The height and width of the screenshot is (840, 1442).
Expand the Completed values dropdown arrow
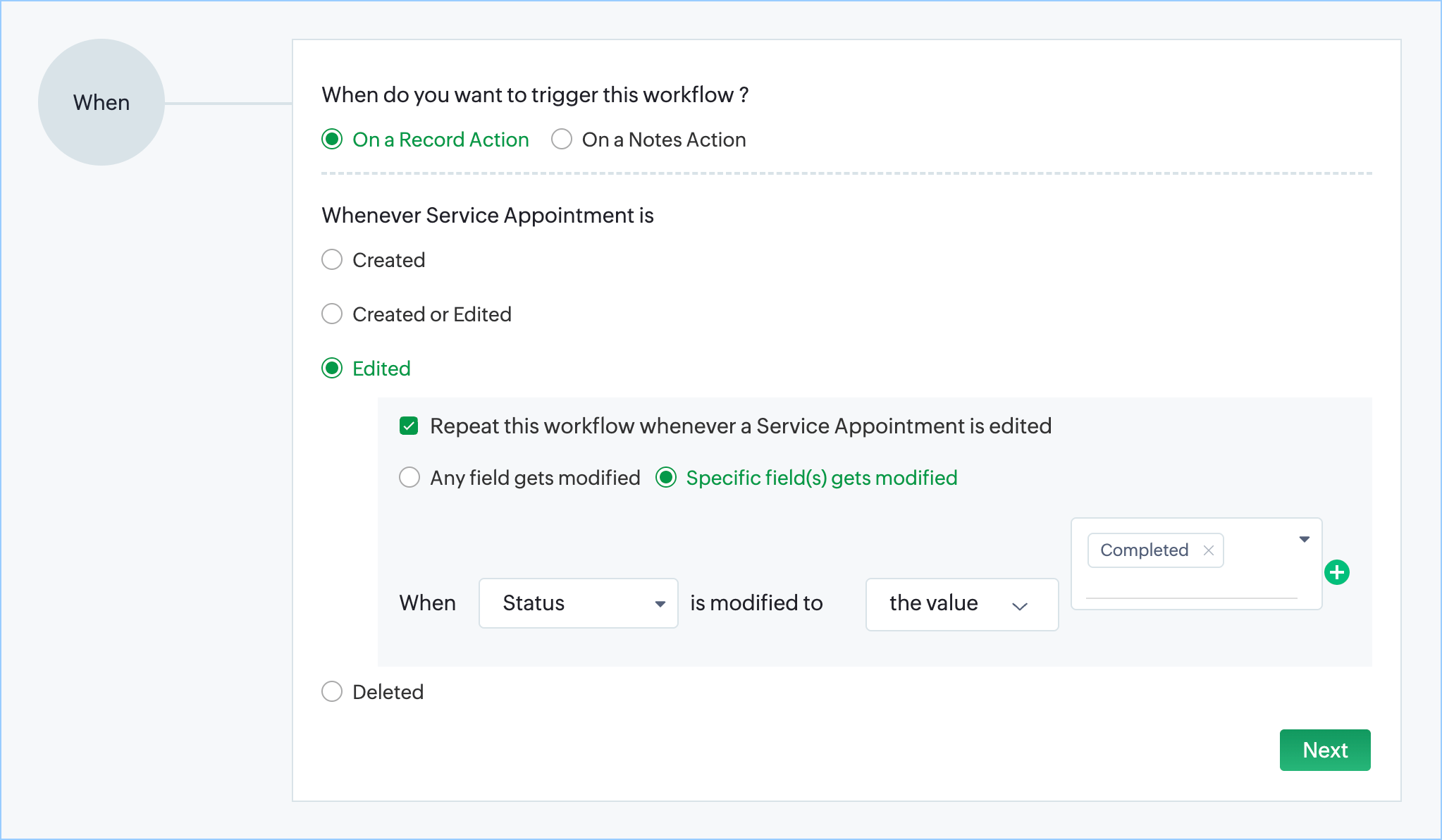coord(1304,539)
